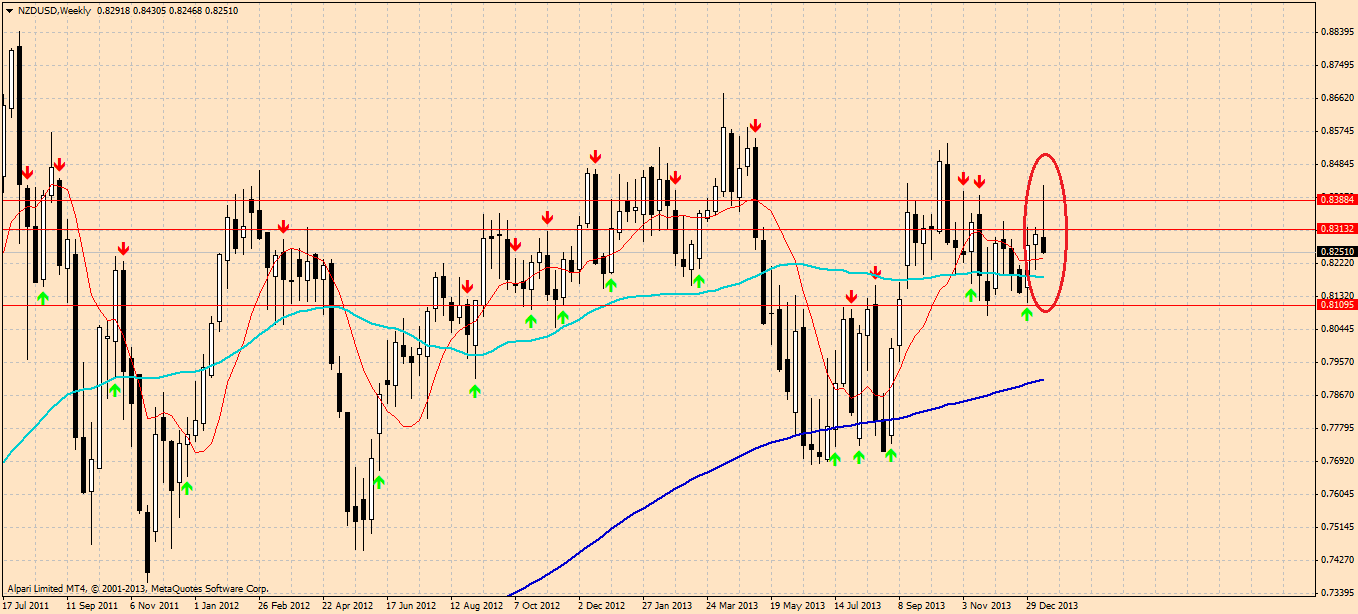Click the 1 Jan 2012 date label
This screenshot has height=614, width=1358.
click(217, 606)
